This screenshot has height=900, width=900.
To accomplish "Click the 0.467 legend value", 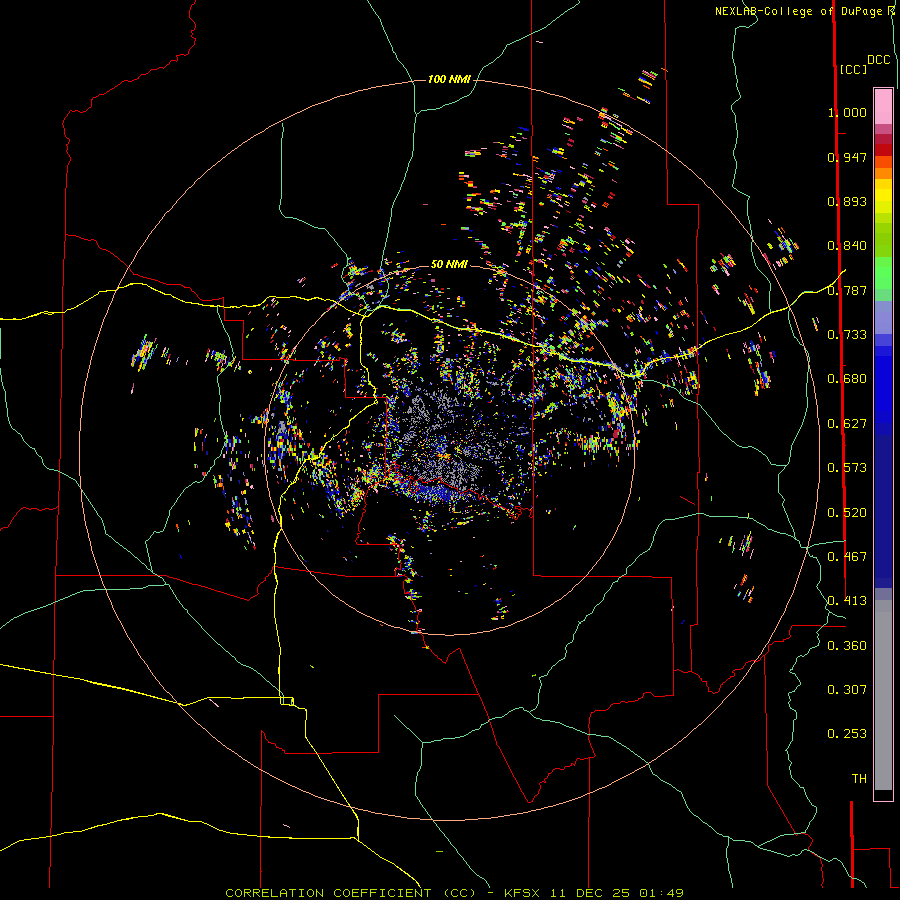I will (847, 557).
